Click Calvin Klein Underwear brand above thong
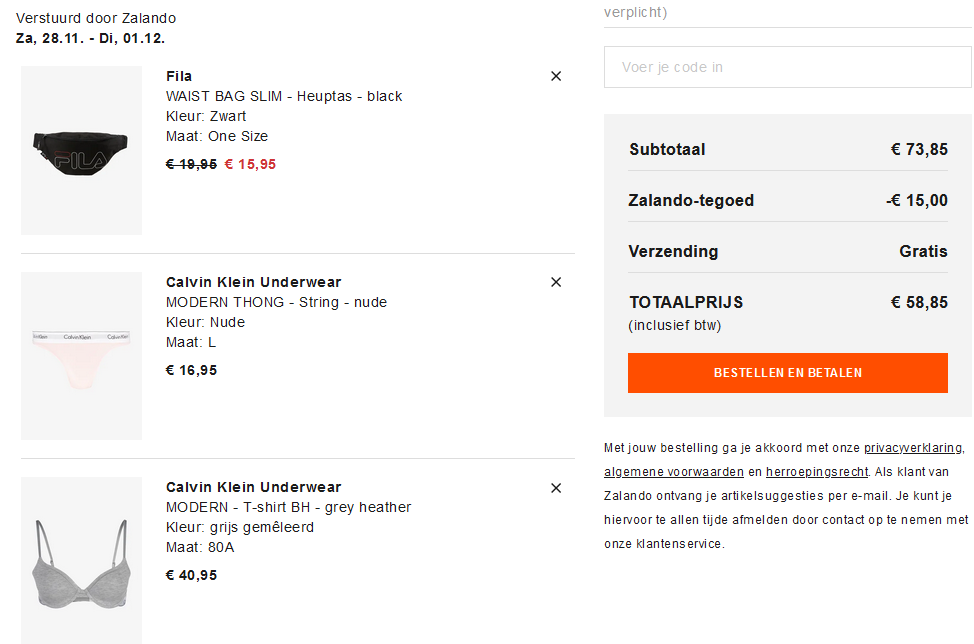 [x=253, y=282]
